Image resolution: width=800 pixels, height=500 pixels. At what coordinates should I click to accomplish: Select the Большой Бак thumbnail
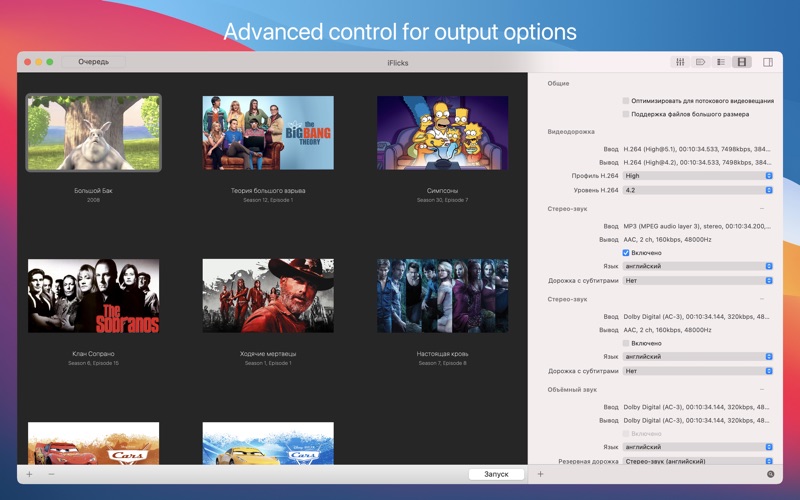93,133
